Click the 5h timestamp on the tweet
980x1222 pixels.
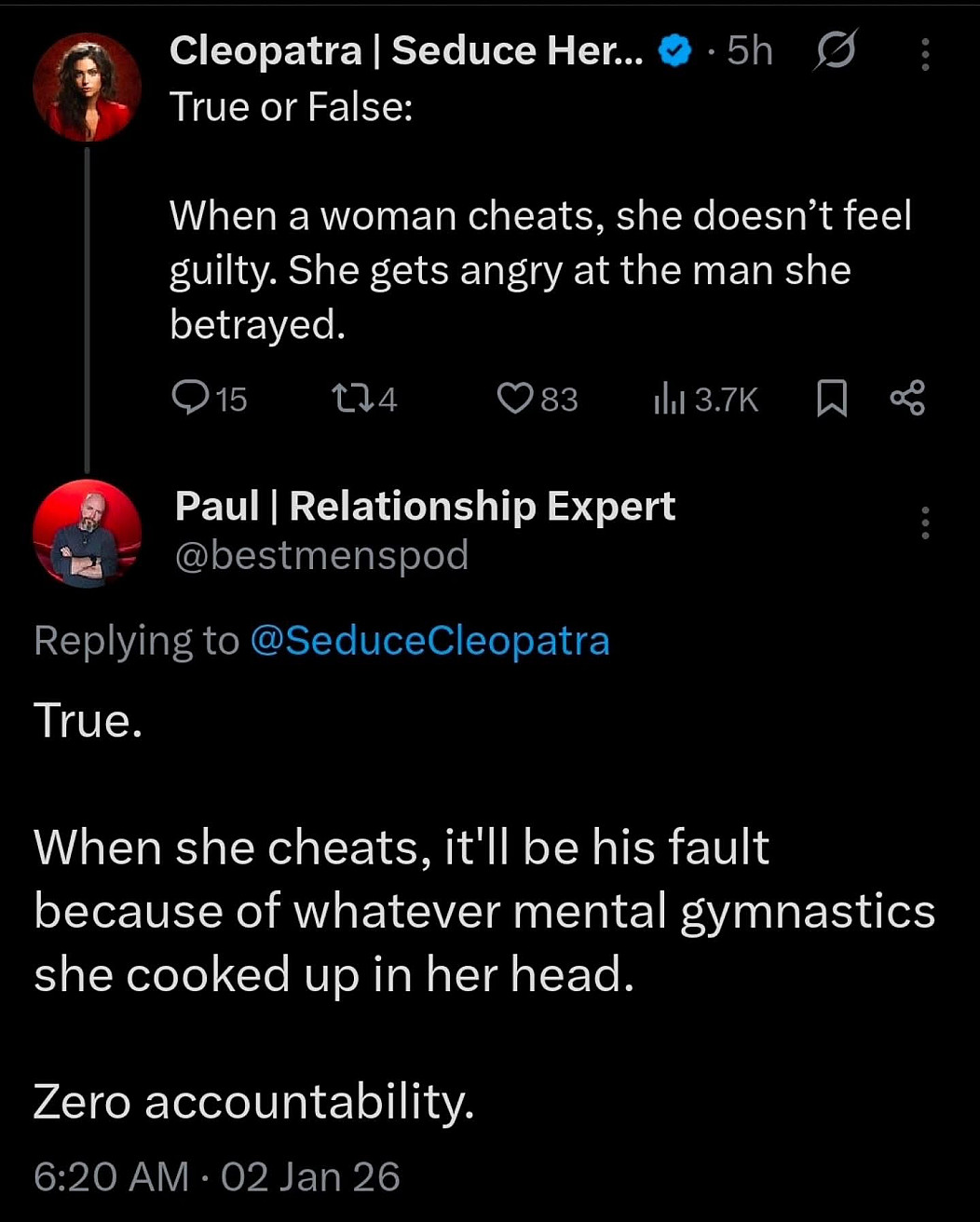750,52
